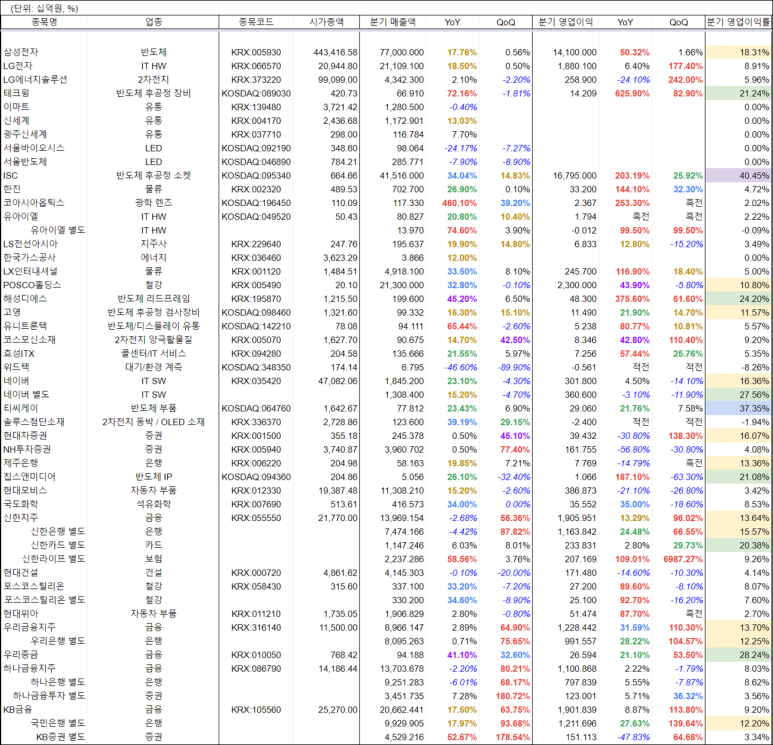Select the 분기 매출액 column header
The height and width of the screenshot is (745, 773).
point(393,22)
